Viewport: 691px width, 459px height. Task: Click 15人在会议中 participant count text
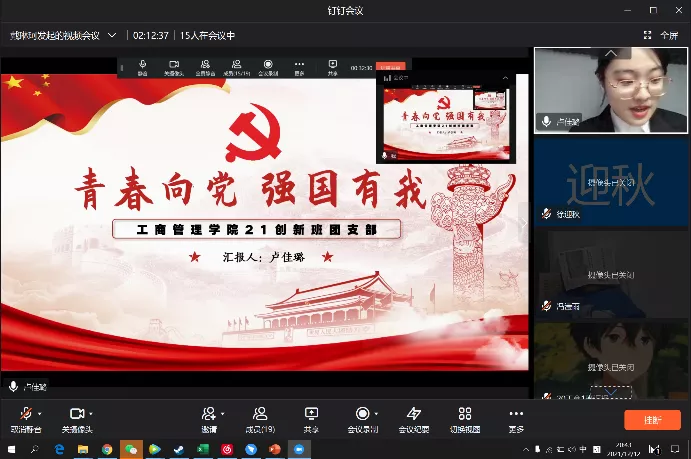(207, 35)
